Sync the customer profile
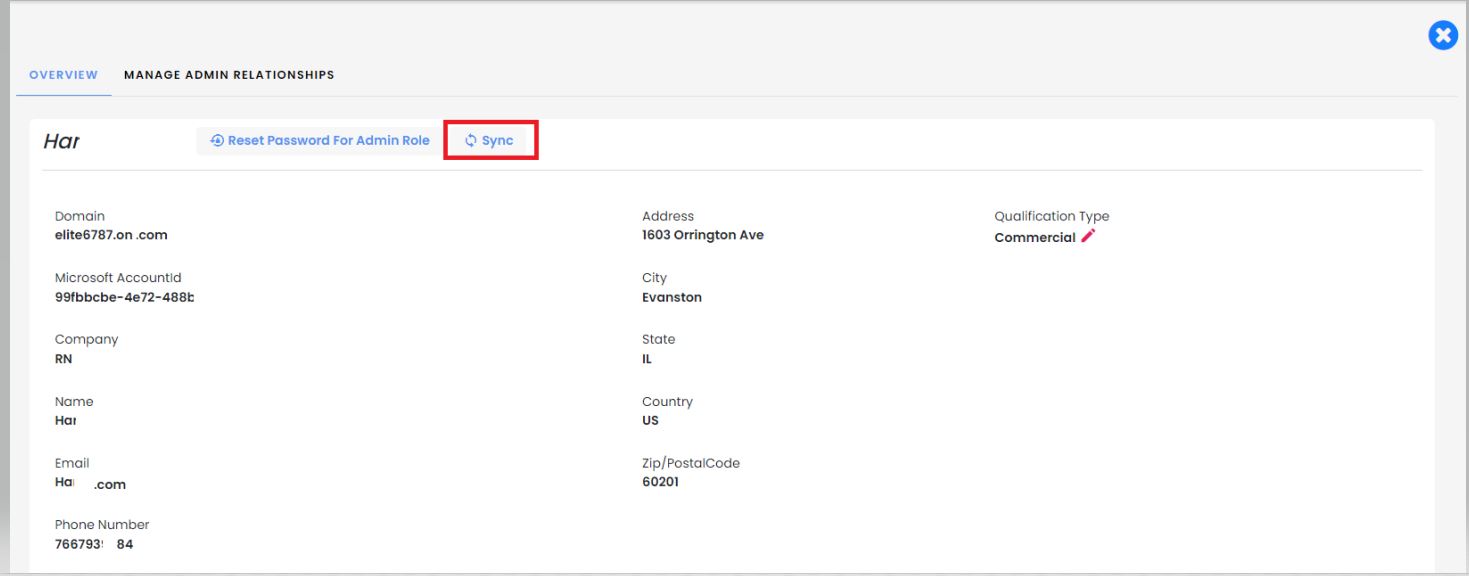The width and height of the screenshot is (1469, 576). coord(490,141)
